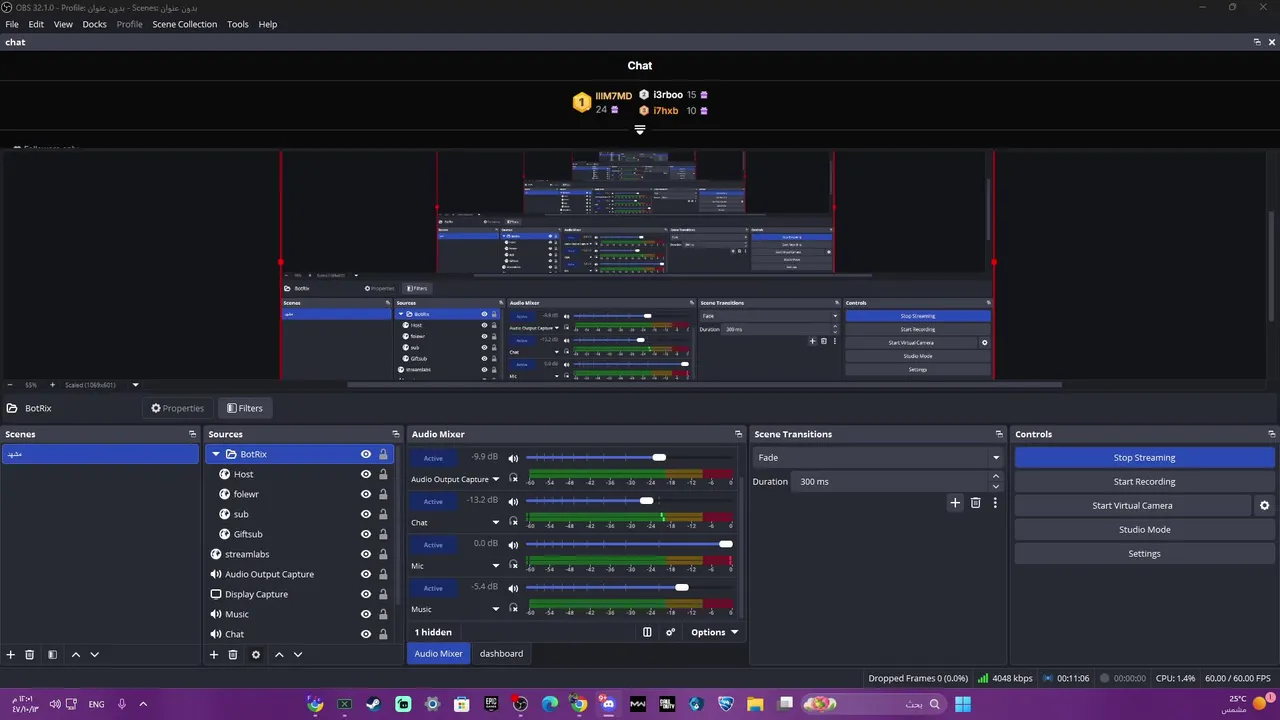Click Stop Streaming button

tap(1144, 458)
